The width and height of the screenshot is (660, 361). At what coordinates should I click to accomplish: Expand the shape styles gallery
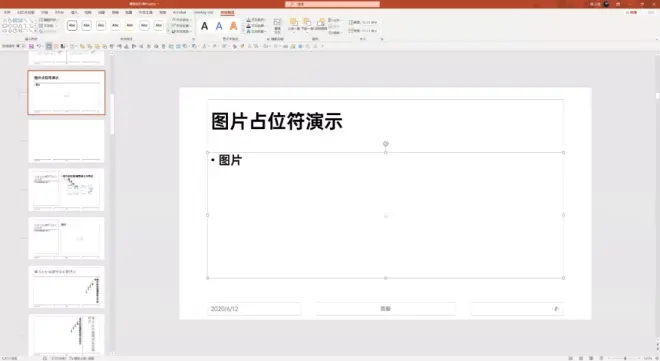tap(167, 32)
